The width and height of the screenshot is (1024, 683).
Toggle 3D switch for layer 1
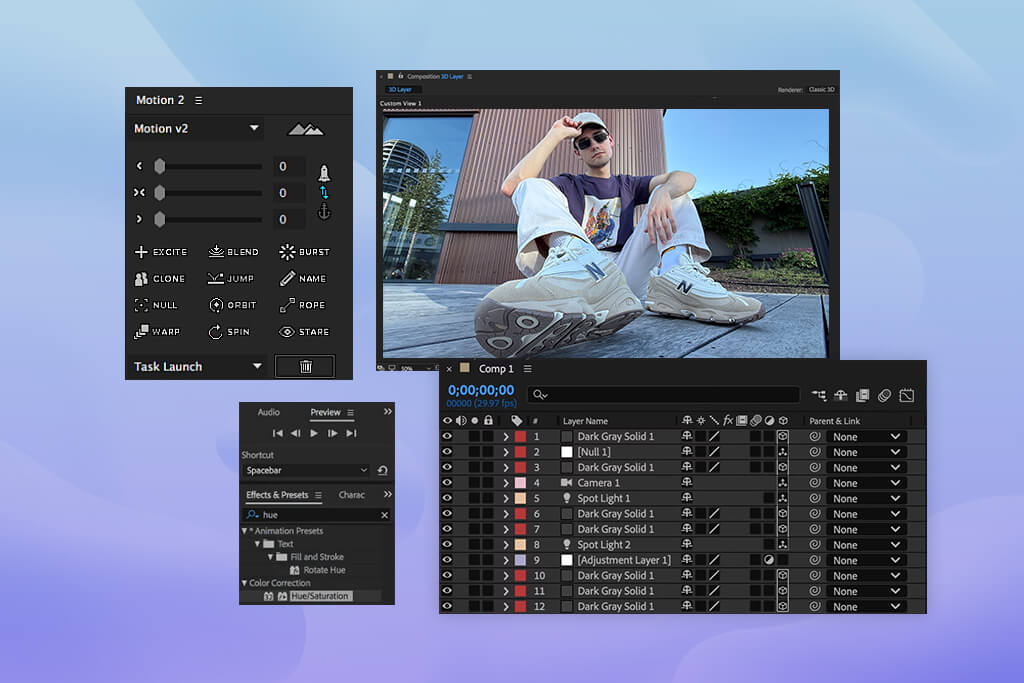pos(782,436)
